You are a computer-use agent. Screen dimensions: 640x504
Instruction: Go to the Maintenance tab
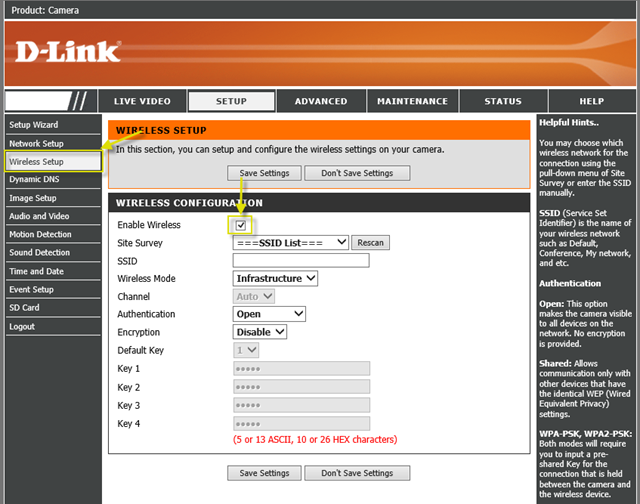pos(412,101)
